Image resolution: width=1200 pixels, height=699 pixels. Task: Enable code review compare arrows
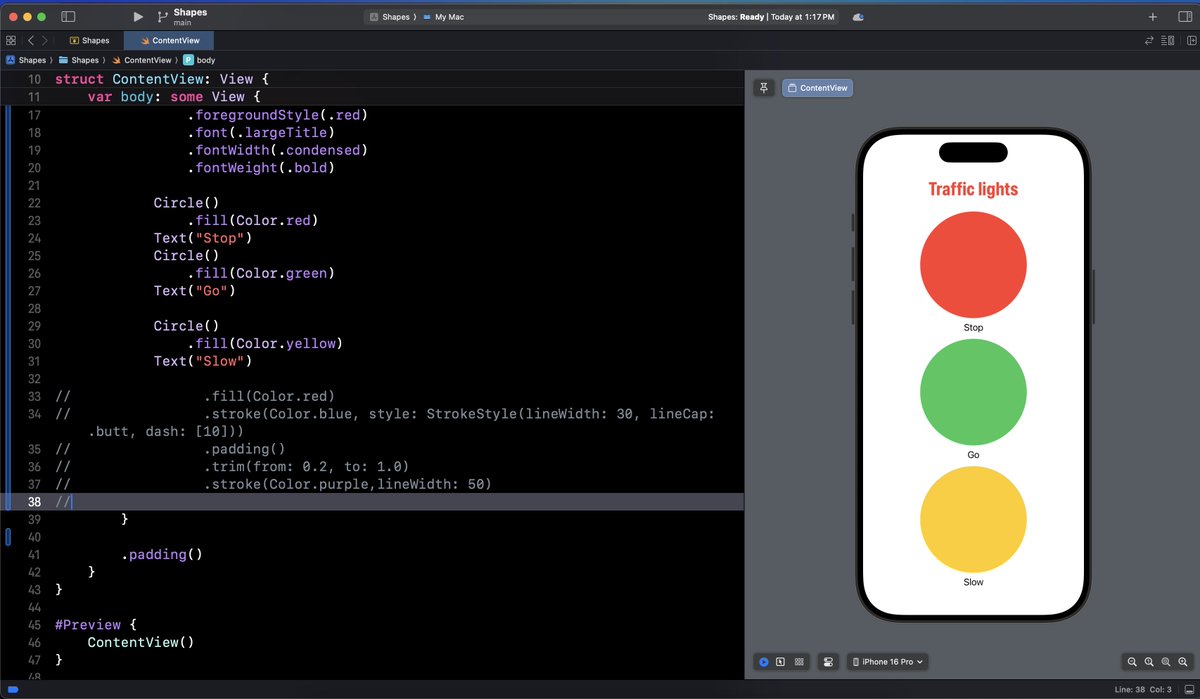(x=1149, y=41)
